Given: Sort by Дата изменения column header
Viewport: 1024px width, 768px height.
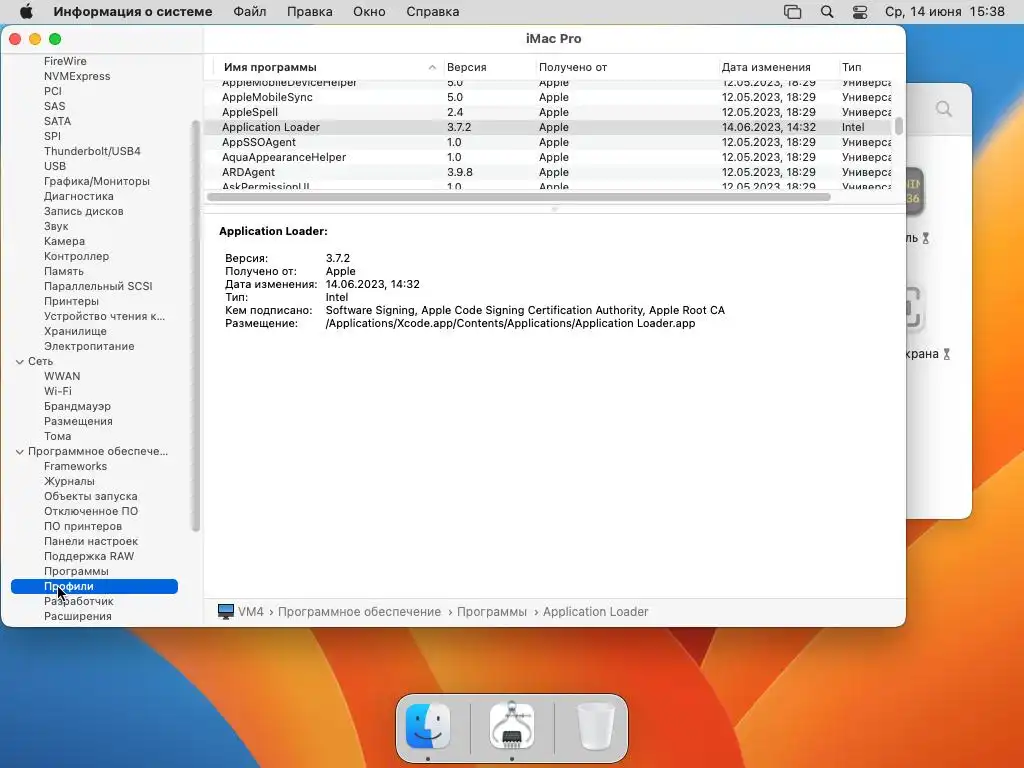Looking at the screenshot, I should 766,67.
